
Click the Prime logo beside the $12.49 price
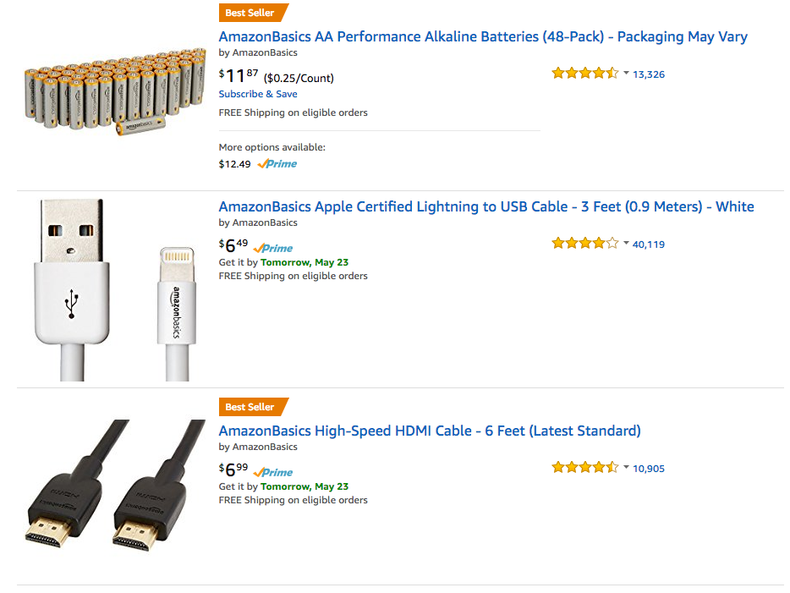tap(277, 164)
